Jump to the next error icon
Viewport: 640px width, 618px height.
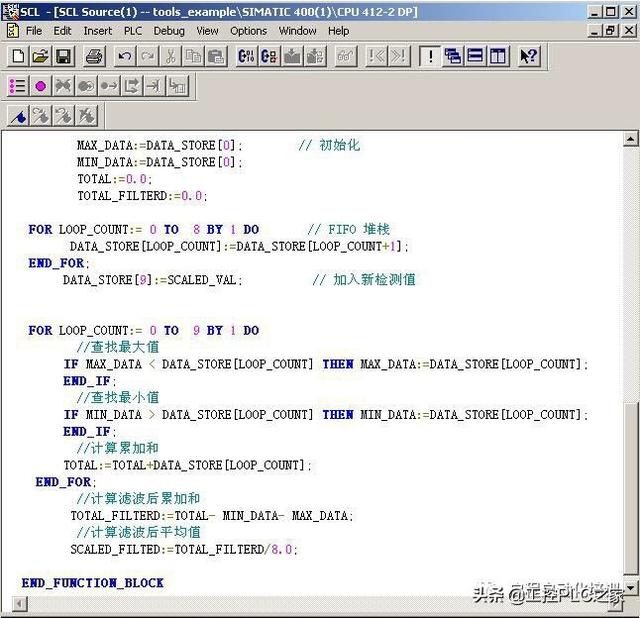pos(399,56)
